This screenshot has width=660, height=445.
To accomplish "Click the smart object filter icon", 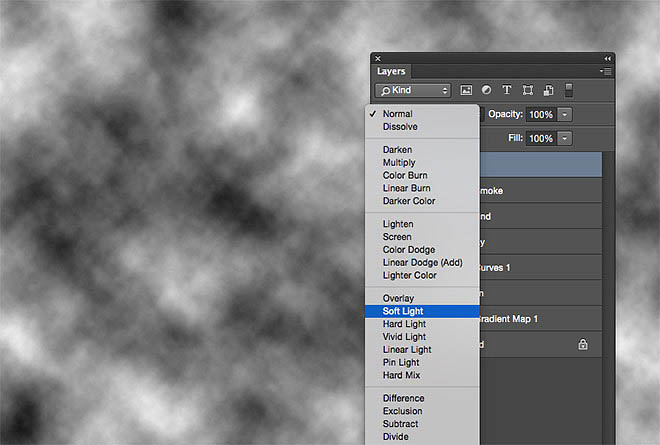I will pyautogui.click(x=548, y=90).
